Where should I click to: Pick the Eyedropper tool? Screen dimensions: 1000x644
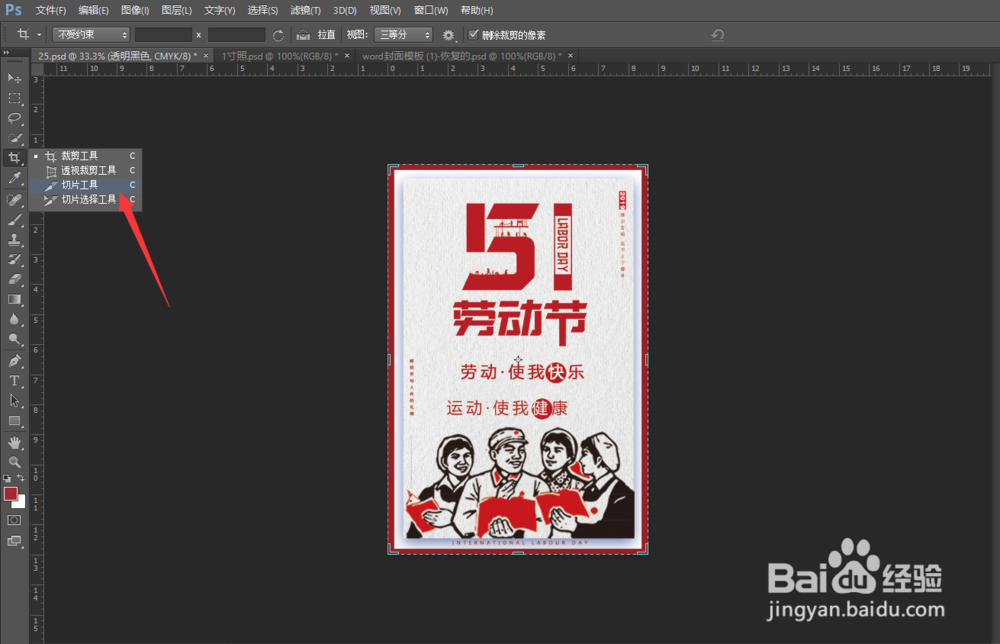(14, 179)
